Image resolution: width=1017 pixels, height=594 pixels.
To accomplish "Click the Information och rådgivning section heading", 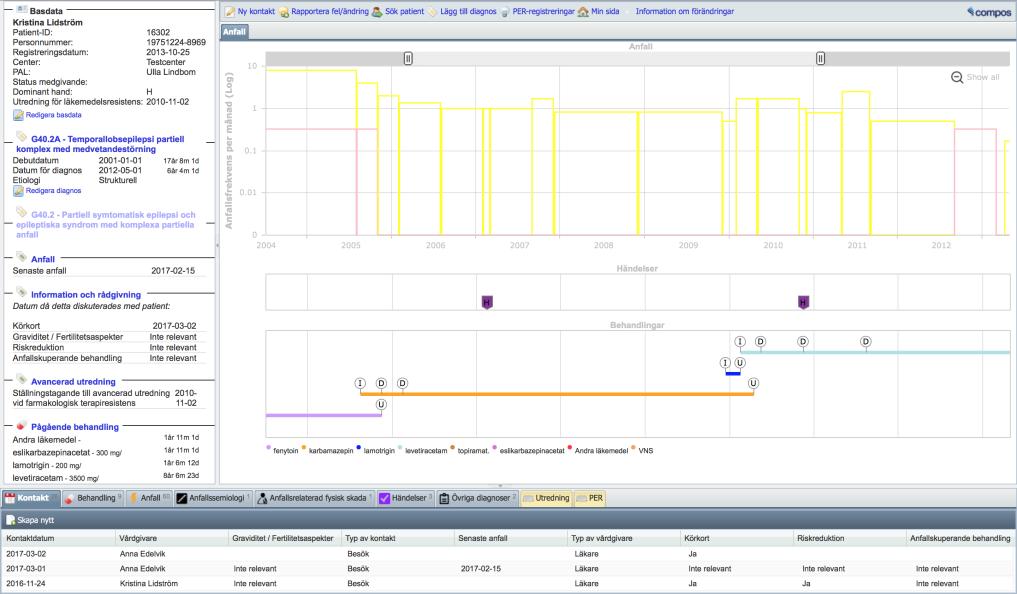I will 86,294.
